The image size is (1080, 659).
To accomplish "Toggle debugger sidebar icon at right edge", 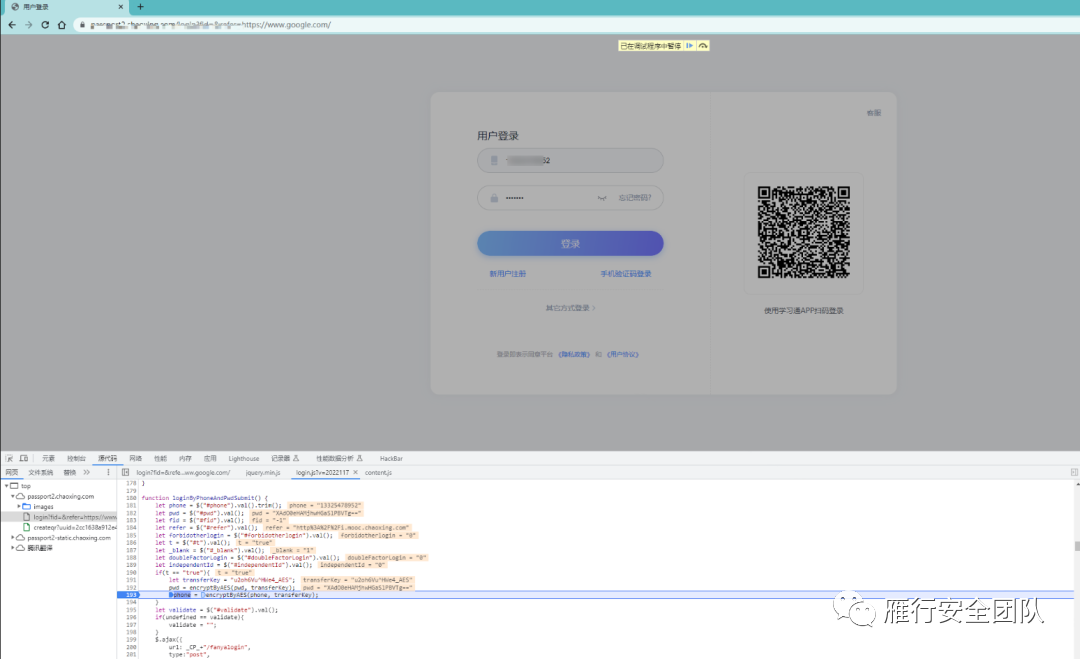I will tap(1074, 472).
